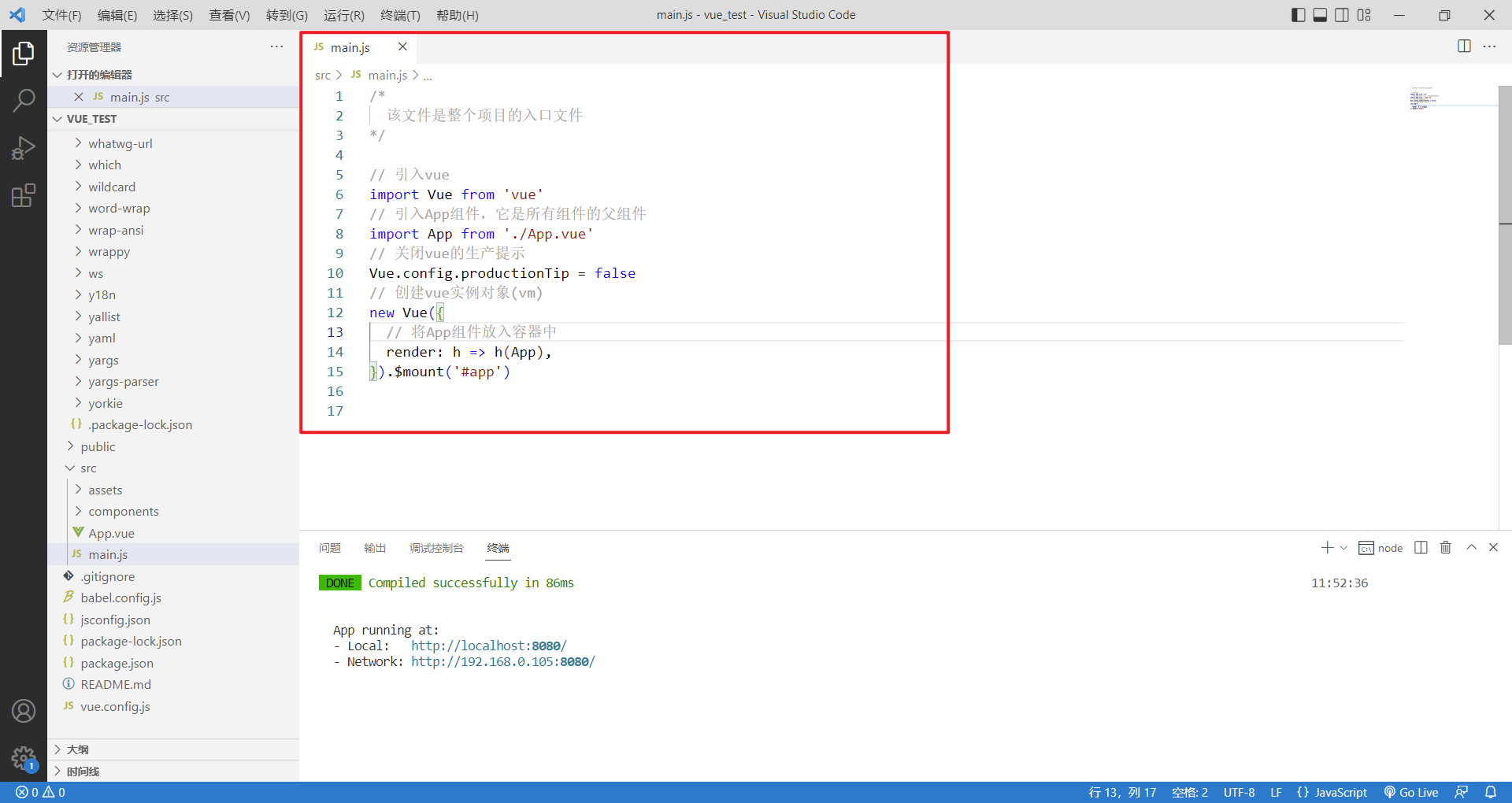Open notifications bell in status bar
This screenshot has width=1512, height=803.
(1491, 792)
